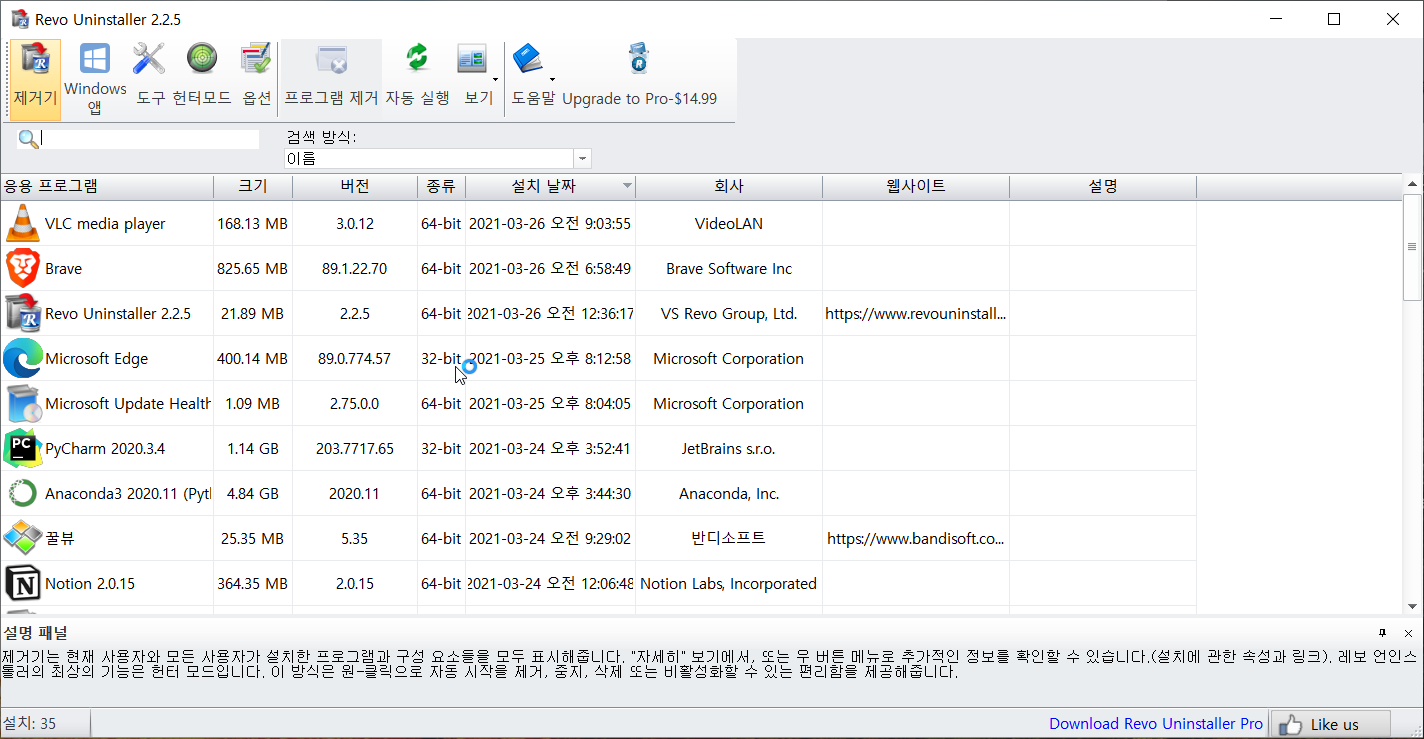
Task: Click Notion 2.0.15 program name
Action: (x=90, y=583)
